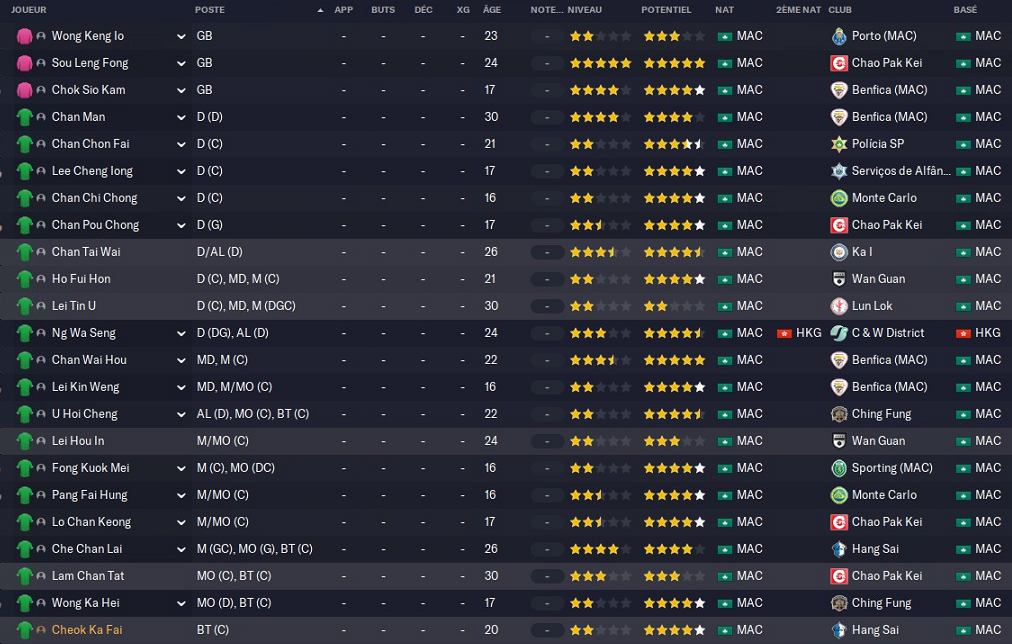The height and width of the screenshot is (644, 1012).
Task: Expand the dropdown chevron for Wong Keng Io
Action: click(x=181, y=37)
